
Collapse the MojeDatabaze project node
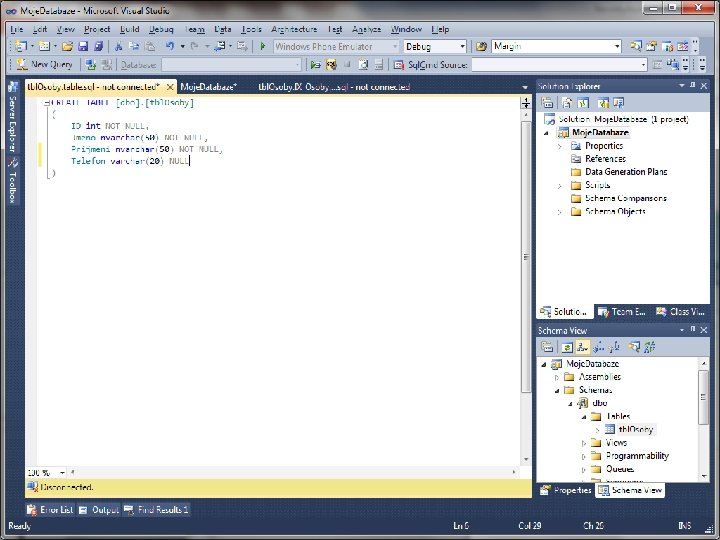(546, 133)
